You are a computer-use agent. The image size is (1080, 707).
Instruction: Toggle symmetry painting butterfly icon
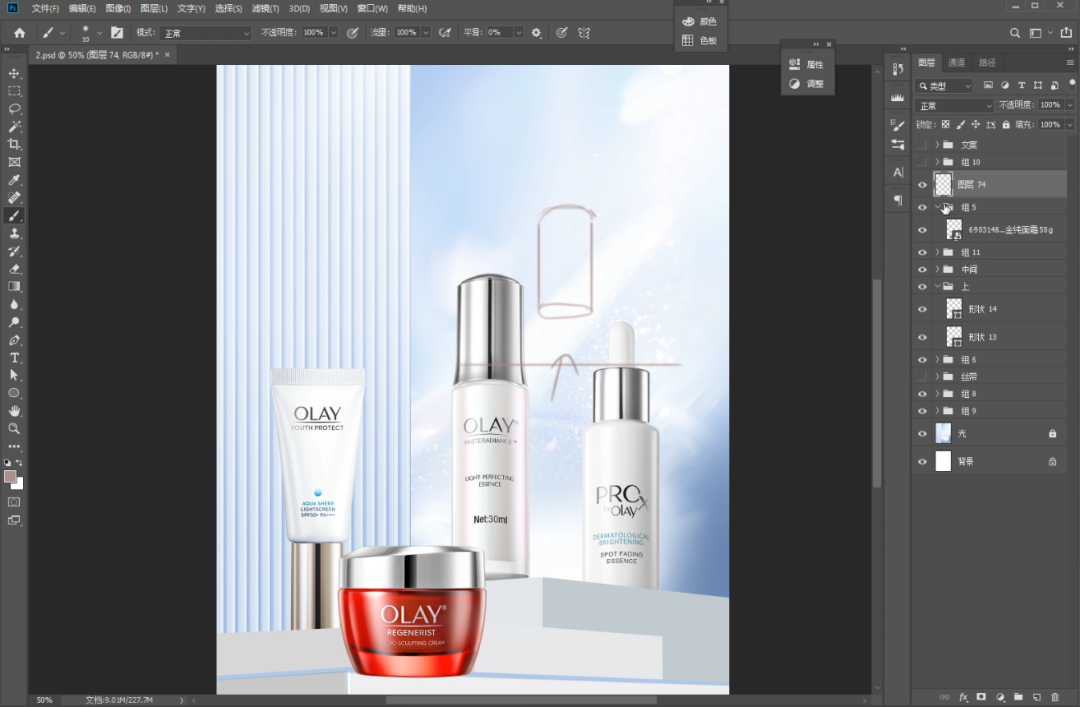pyautogui.click(x=584, y=32)
